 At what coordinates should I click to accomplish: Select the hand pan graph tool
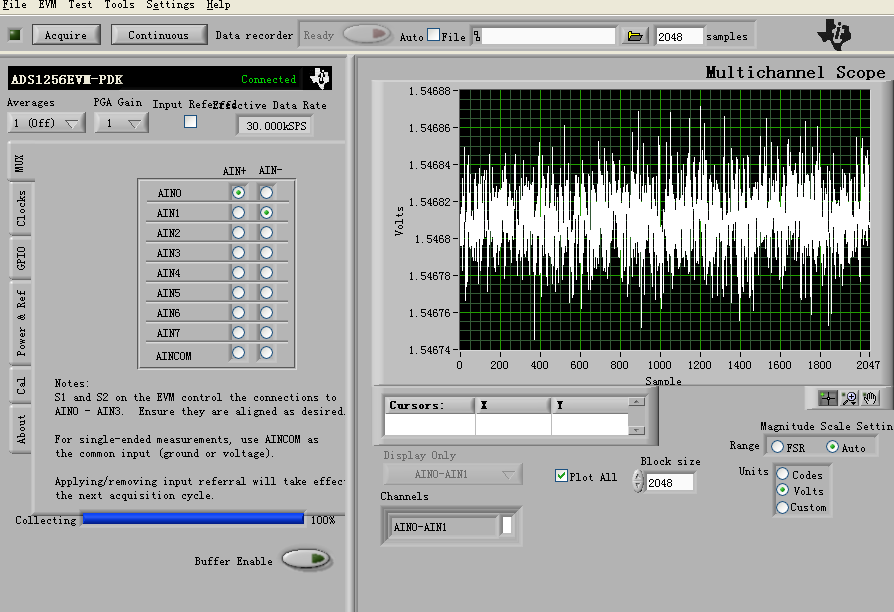click(x=870, y=397)
